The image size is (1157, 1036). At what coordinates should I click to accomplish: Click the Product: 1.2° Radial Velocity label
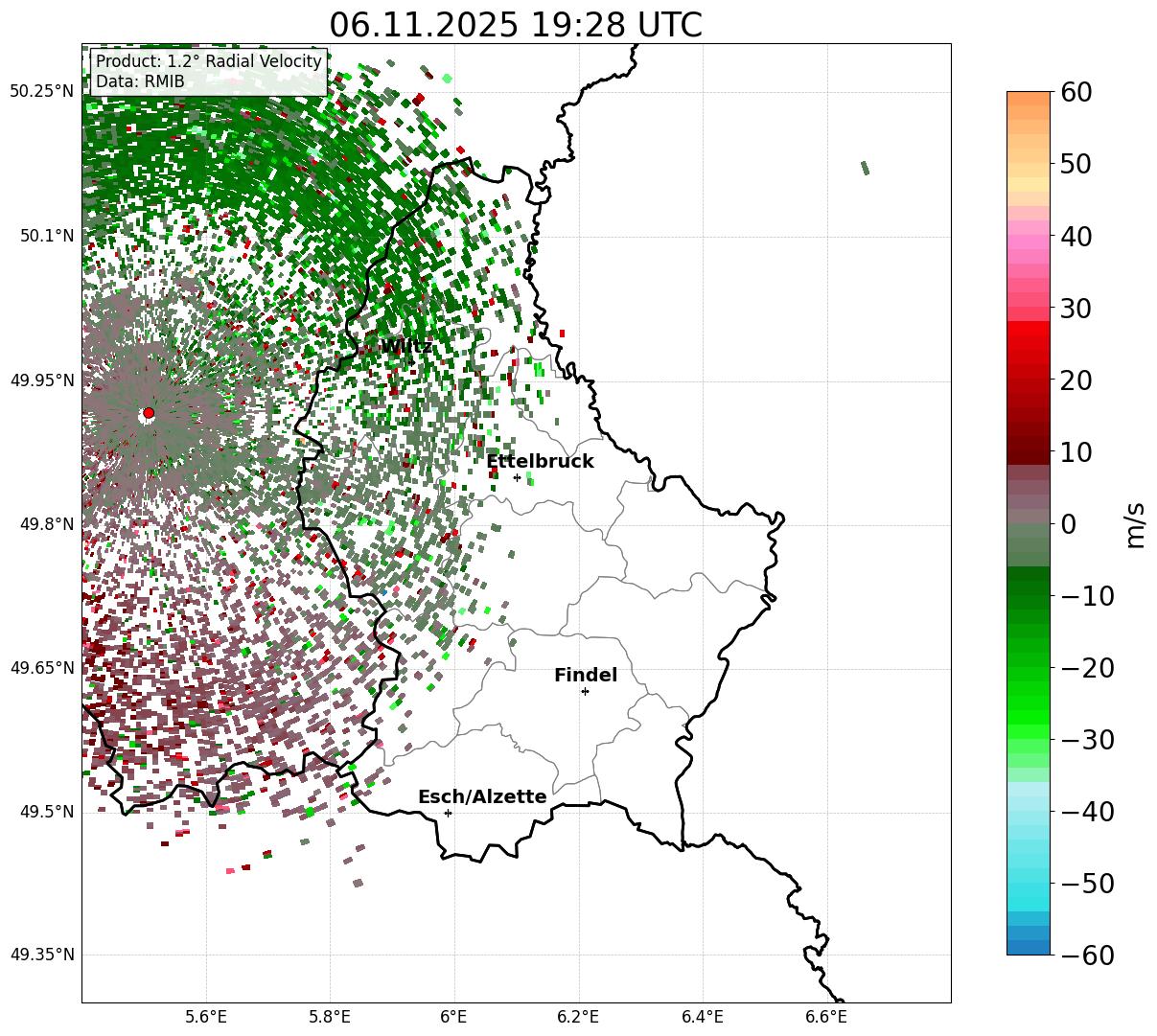[x=209, y=62]
